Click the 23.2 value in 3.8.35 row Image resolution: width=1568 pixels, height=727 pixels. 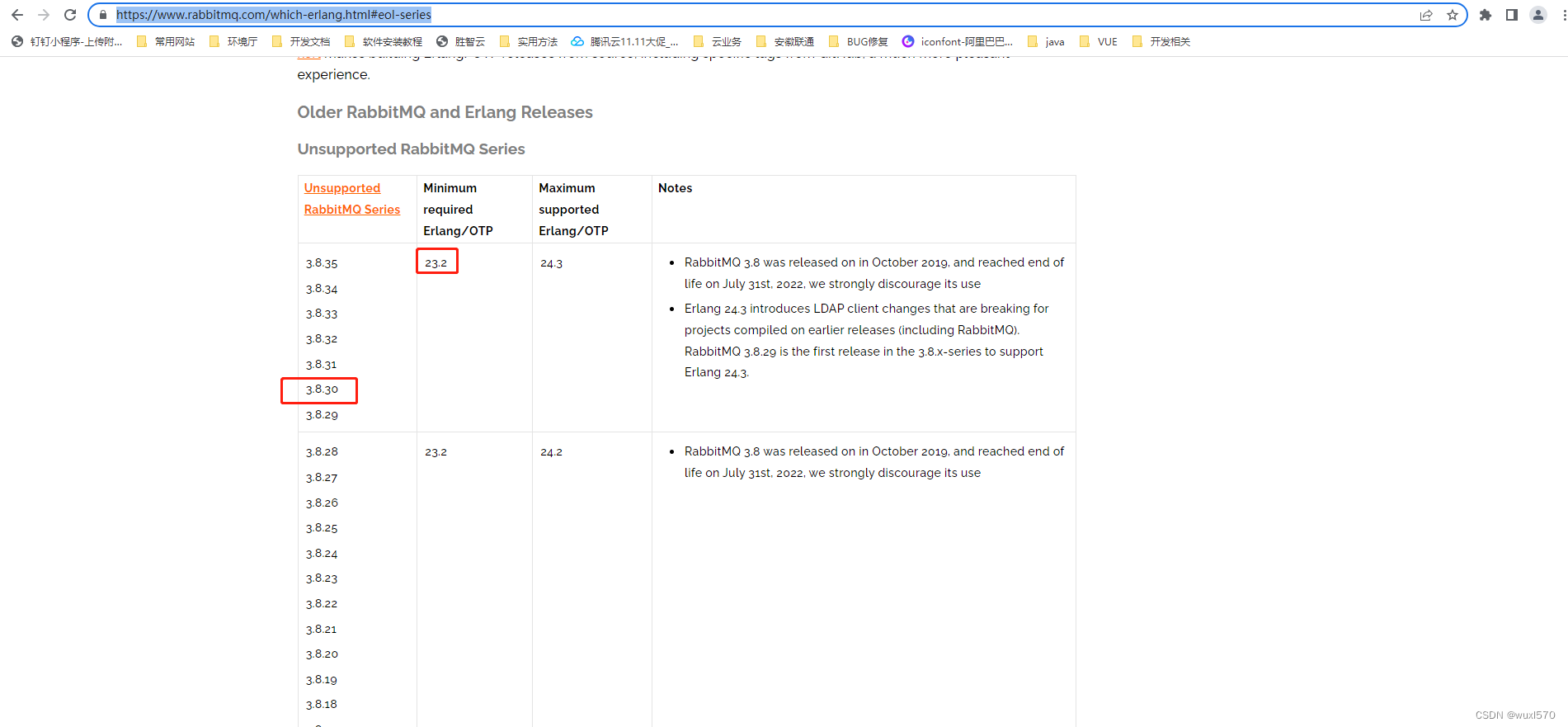tap(436, 263)
